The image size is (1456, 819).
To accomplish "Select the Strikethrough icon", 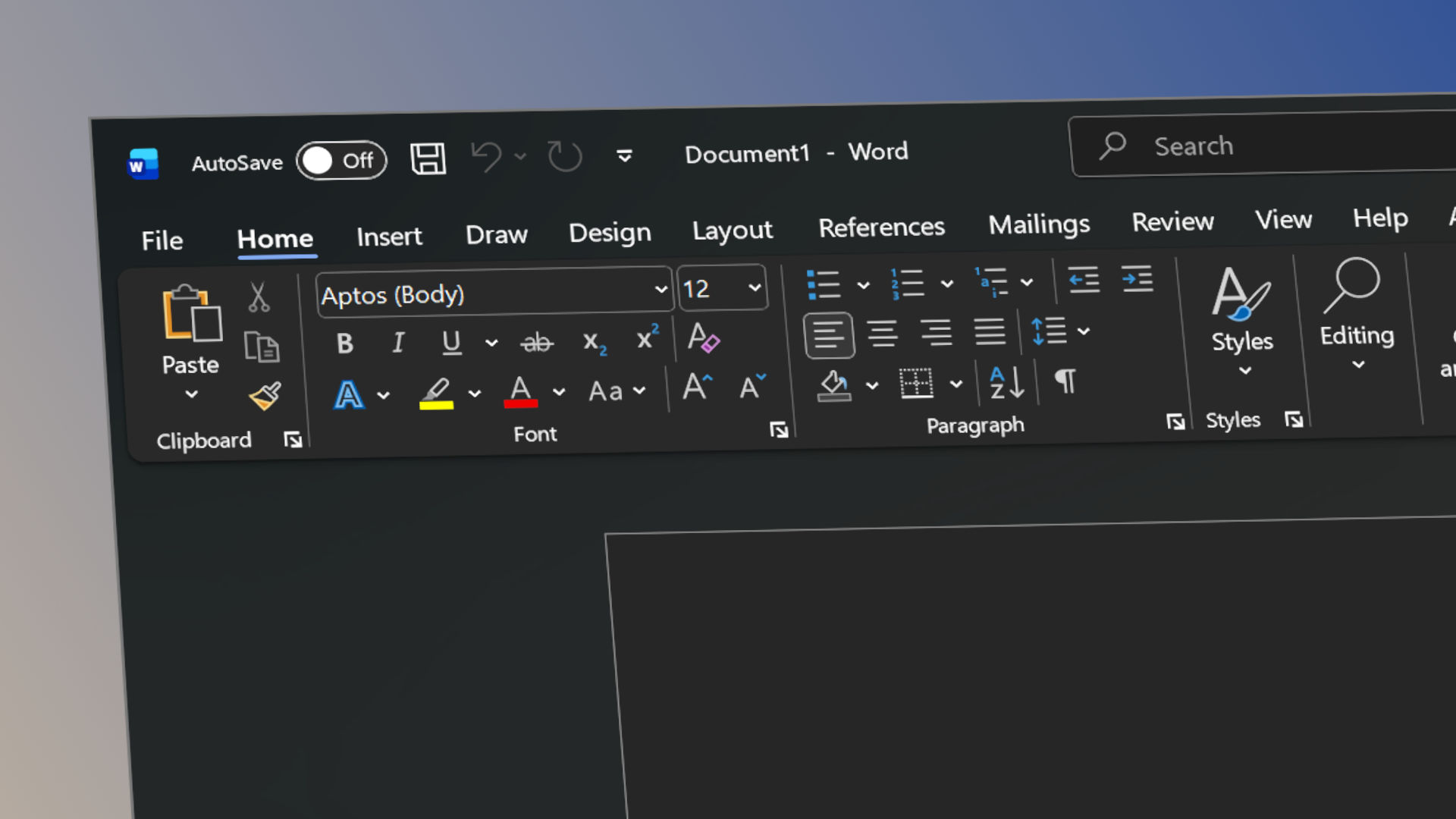I will [x=537, y=343].
